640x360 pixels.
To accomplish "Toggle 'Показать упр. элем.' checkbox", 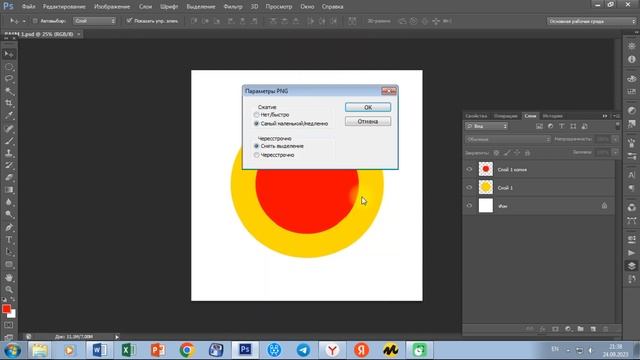I will (129, 20).
